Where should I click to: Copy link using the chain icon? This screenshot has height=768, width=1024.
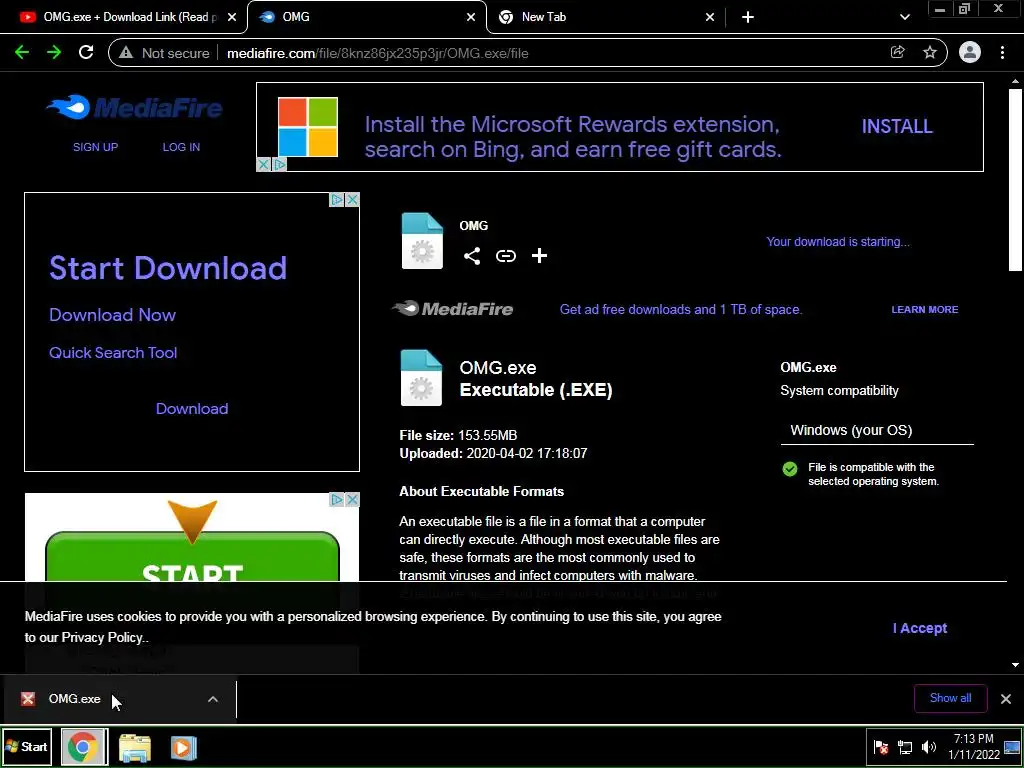pyautogui.click(x=505, y=256)
